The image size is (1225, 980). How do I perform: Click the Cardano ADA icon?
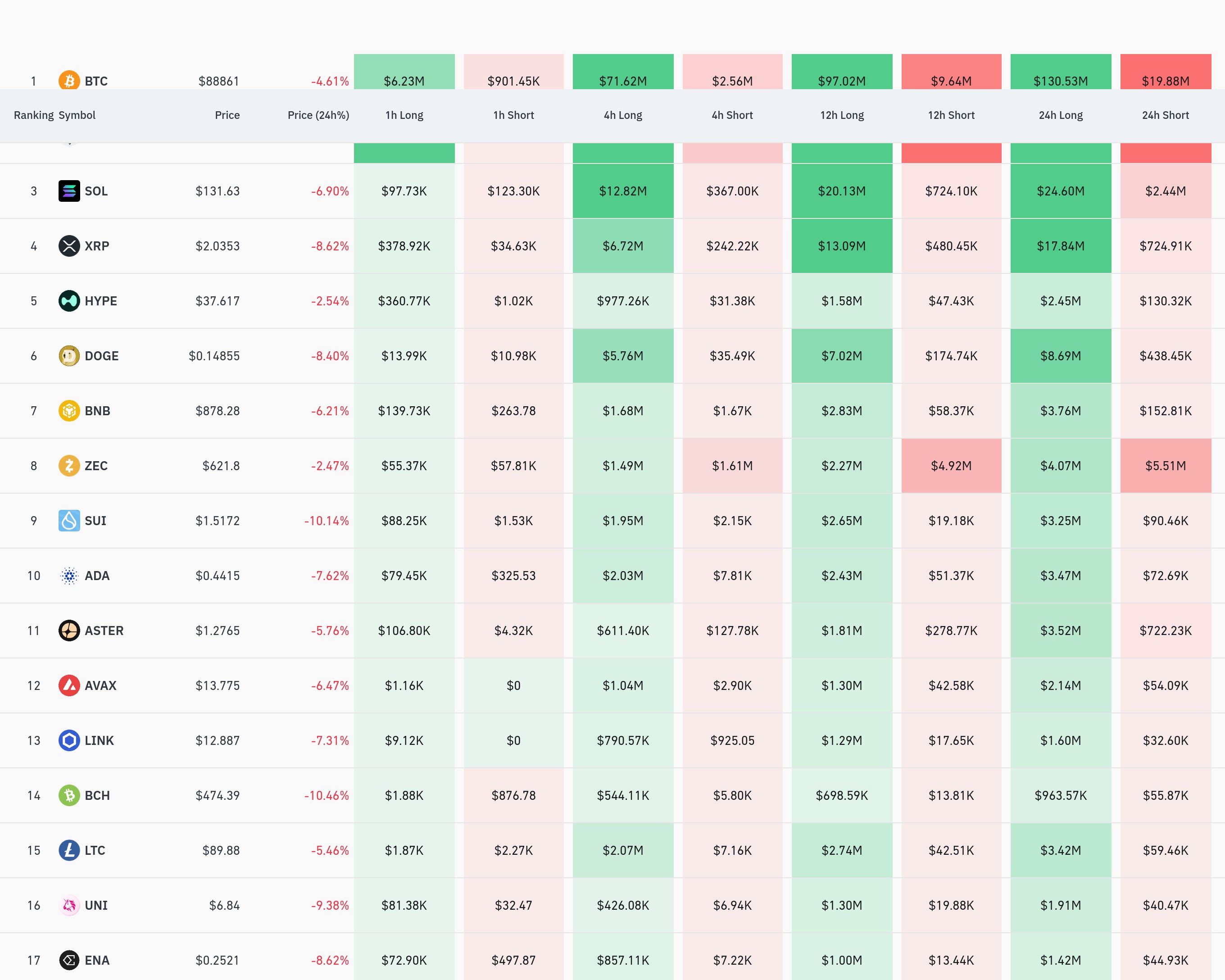point(69,576)
